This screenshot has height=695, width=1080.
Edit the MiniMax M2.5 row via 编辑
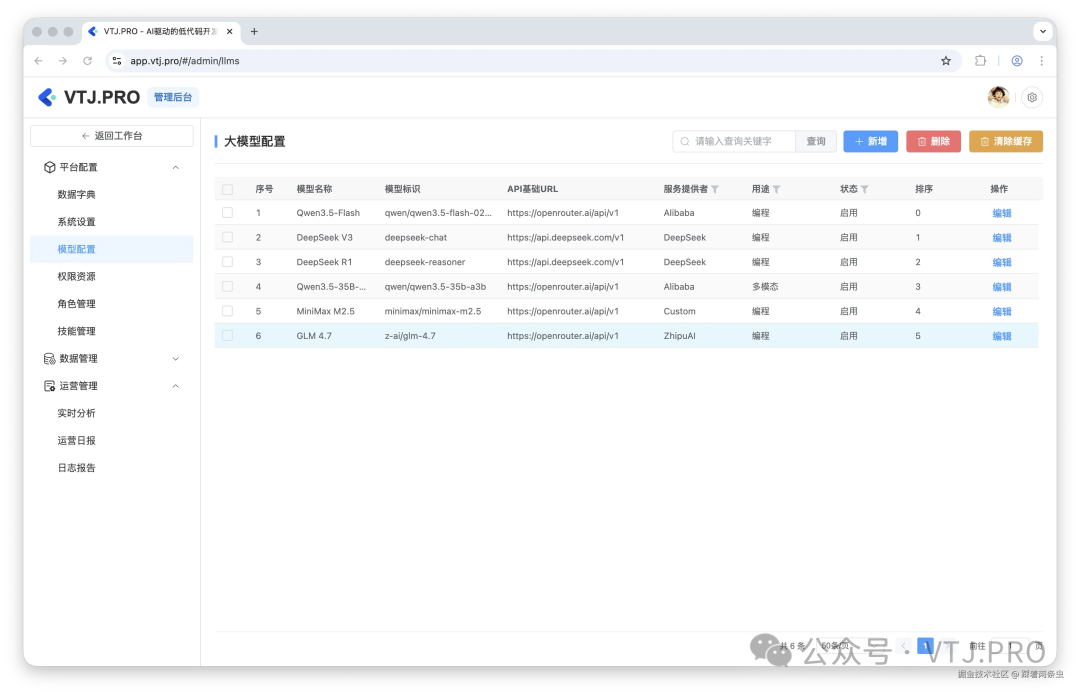click(1001, 311)
